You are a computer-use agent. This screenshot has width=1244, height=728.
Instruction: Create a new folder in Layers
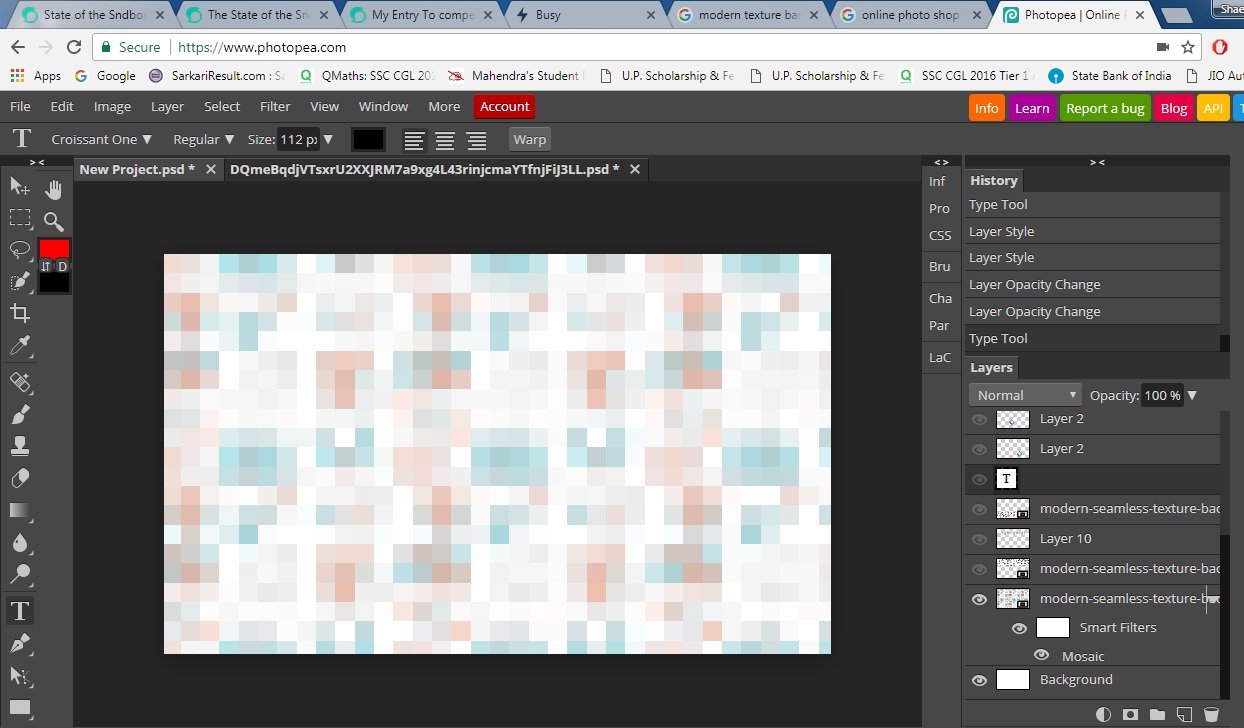[x=1158, y=714]
